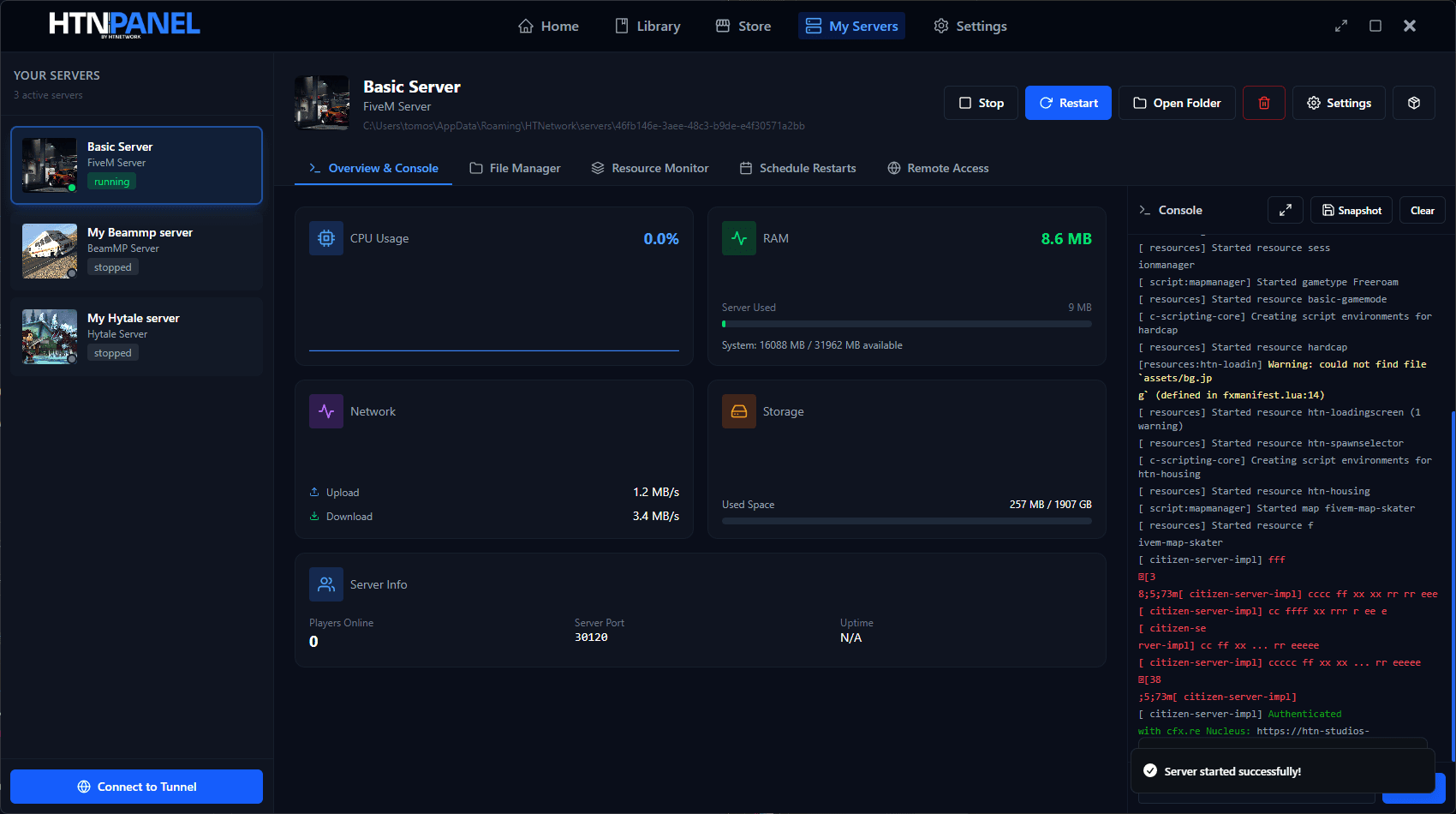Click the Uptime value 'N/A'

tap(851, 637)
